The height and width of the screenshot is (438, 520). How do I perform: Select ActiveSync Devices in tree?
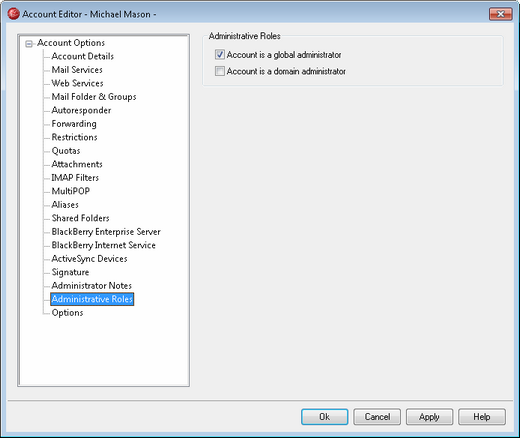89,259
